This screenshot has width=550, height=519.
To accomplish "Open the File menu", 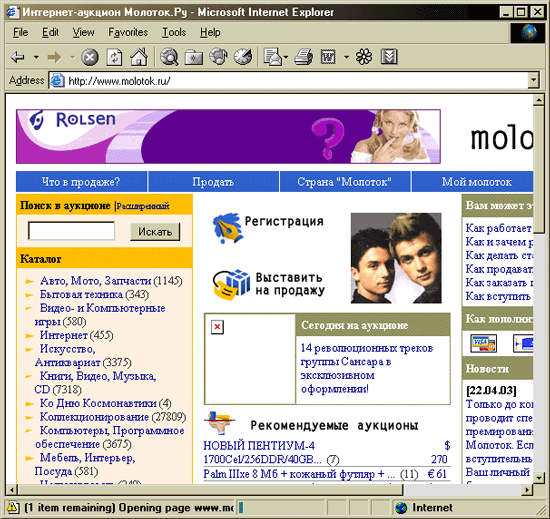I will coord(20,32).
